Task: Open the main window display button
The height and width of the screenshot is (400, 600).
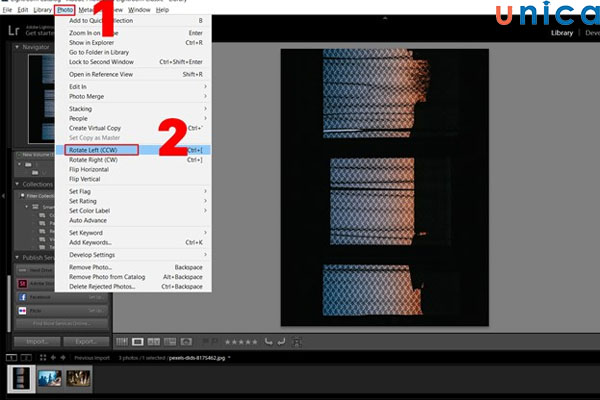Action: click(11, 358)
